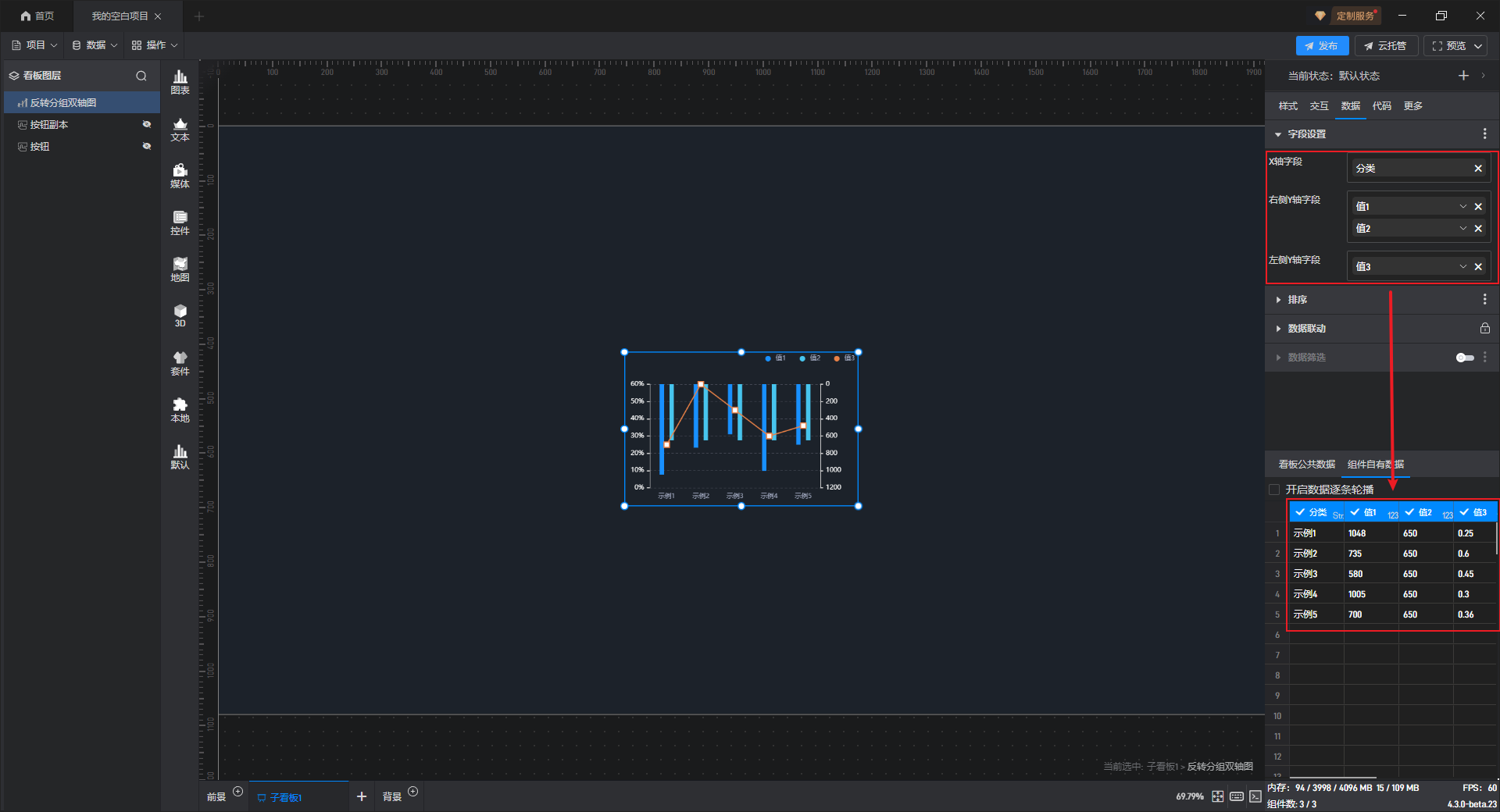Uncheck the 值1 column header
The height and width of the screenshot is (812, 1500).
(1355, 512)
